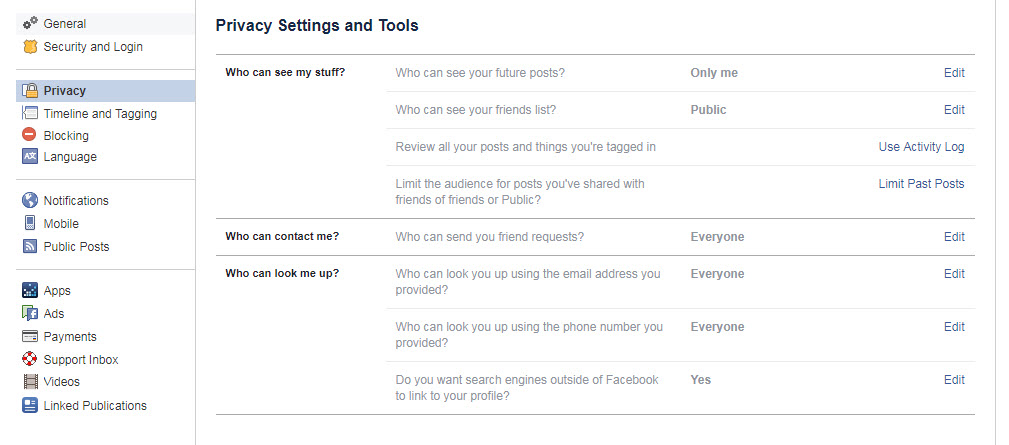Click the Support Inbox lifebuoy icon
Viewport: 1009px width, 445px height.
click(30, 360)
